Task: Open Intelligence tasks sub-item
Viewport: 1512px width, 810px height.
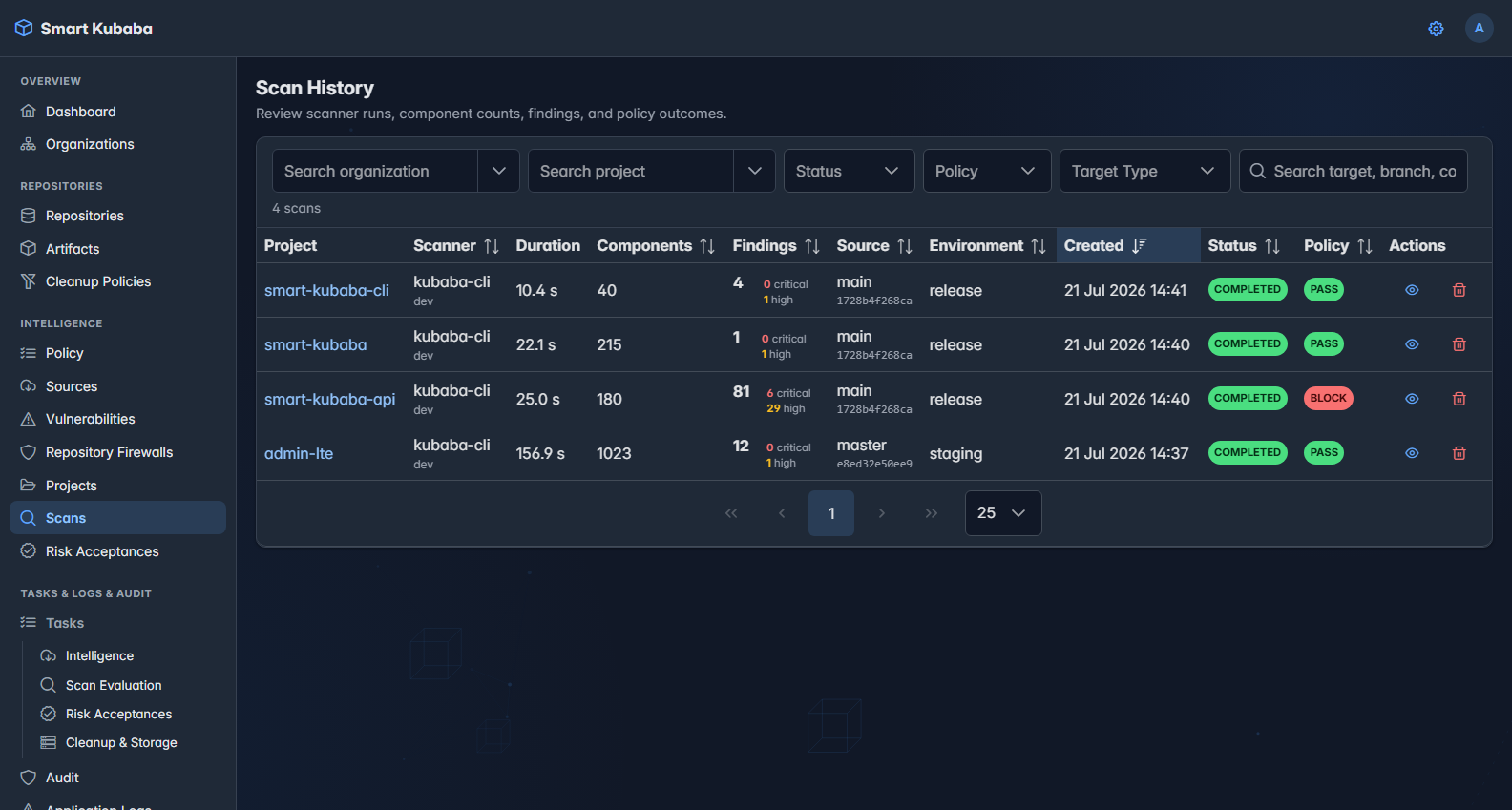Action: pos(128,655)
